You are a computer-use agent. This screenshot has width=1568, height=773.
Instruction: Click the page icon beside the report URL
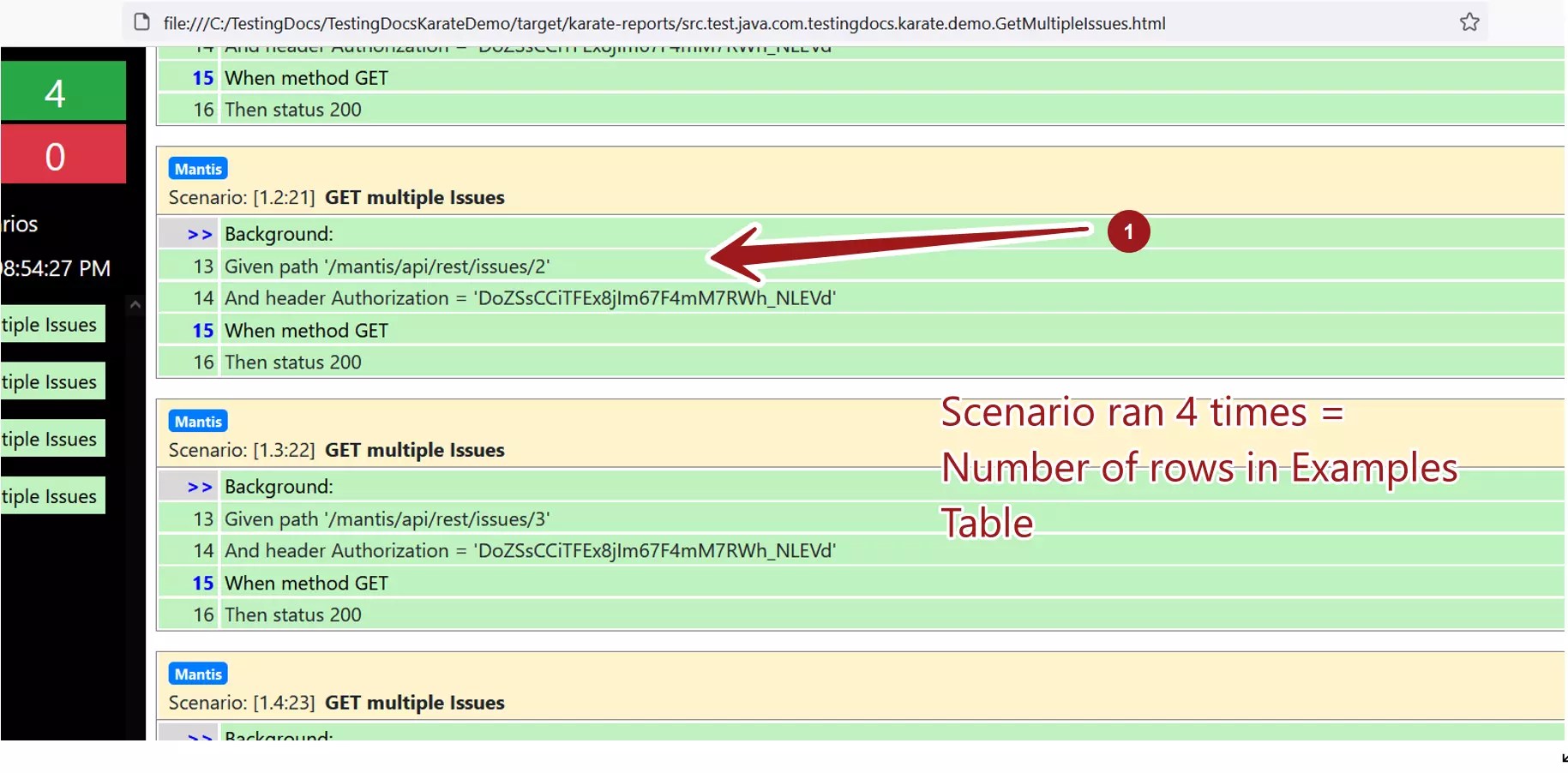140,23
